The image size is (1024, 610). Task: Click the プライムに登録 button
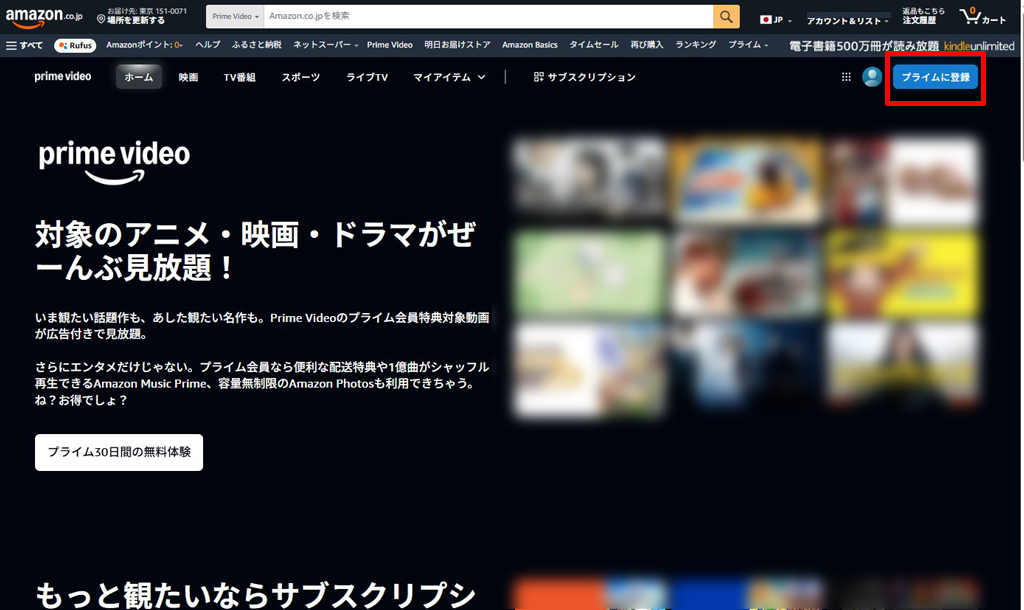tap(935, 77)
